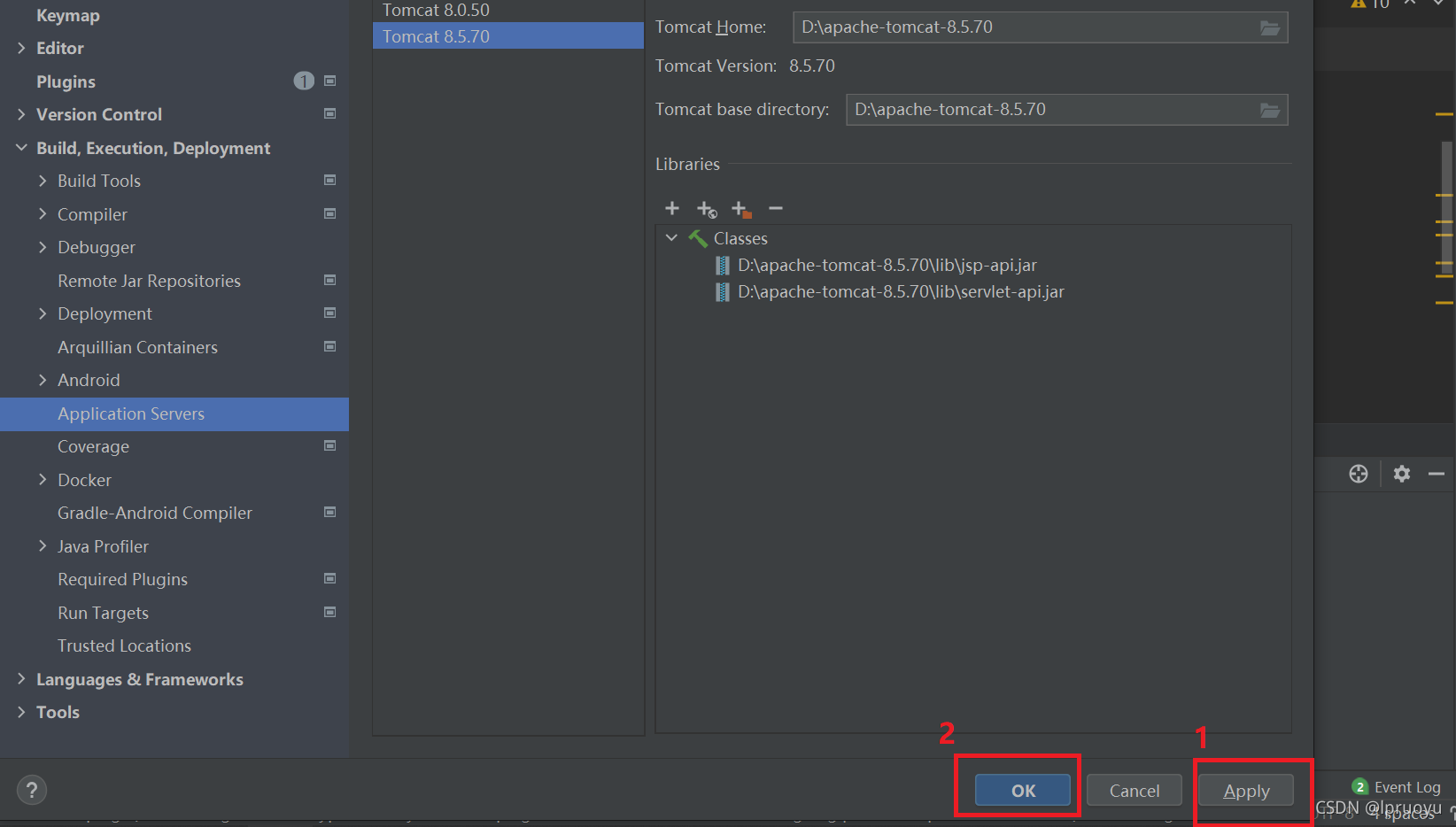Open the Event Log panel
This screenshot has width=1456, height=827.
click(x=1406, y=787)
